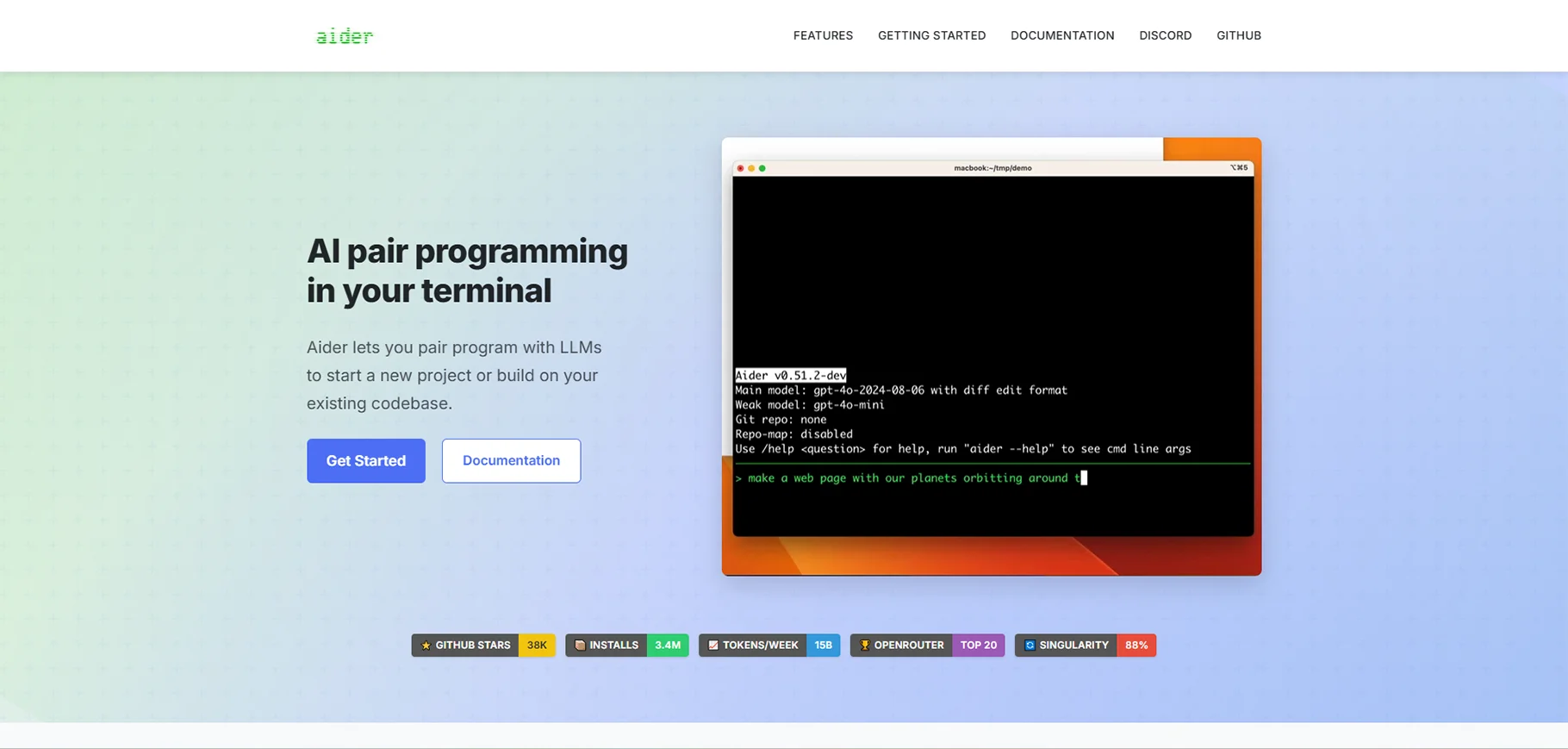Image resolution: width=1568 pixels, height=749 pixels.
Task: Open the Features nav link
Action: (x=823, y=35)
